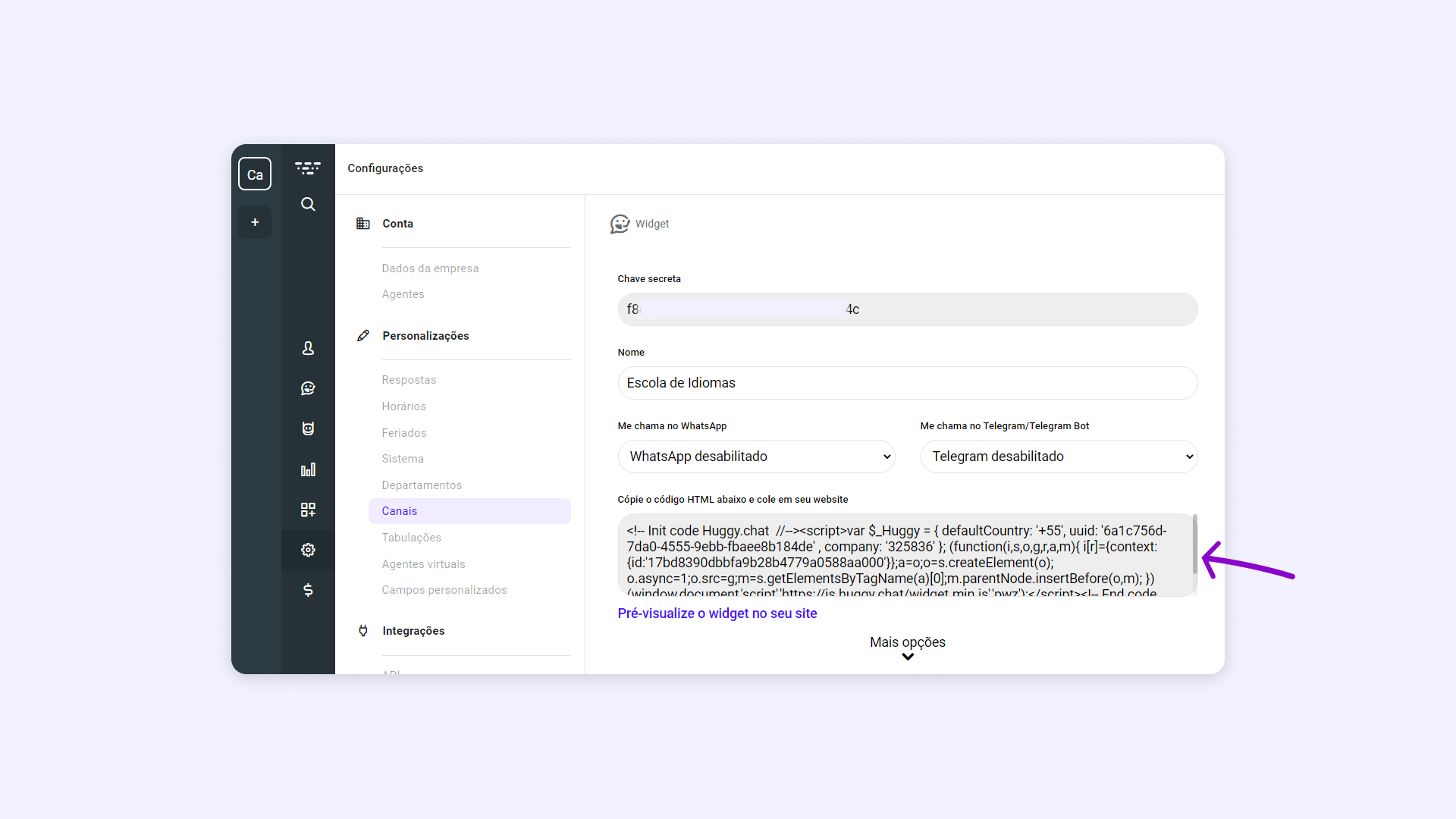Select Tabulações menu item
The image size is (1456, 819).
411,538
